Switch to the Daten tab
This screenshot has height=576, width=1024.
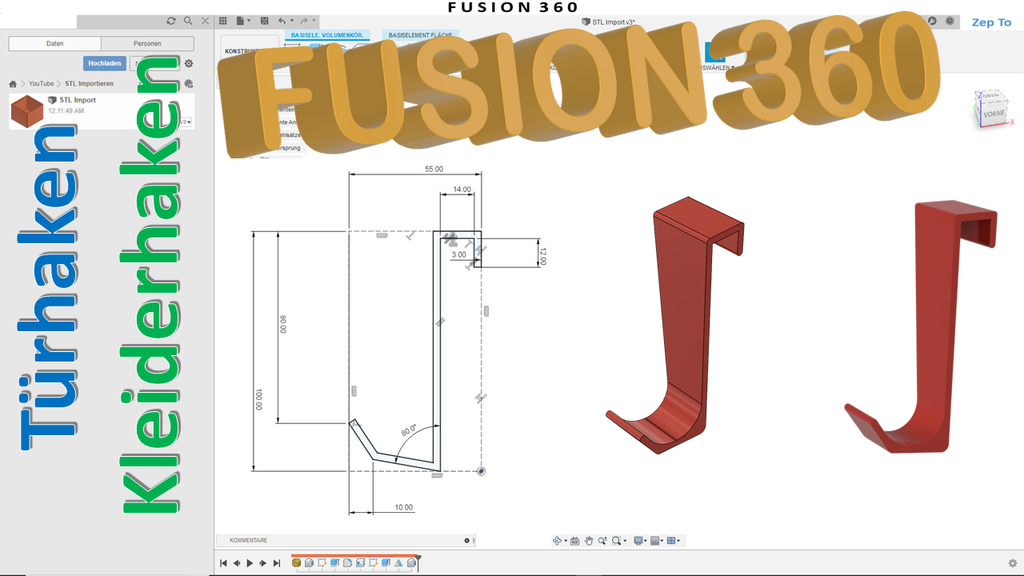pyautogui.click(x=55, y=44)
